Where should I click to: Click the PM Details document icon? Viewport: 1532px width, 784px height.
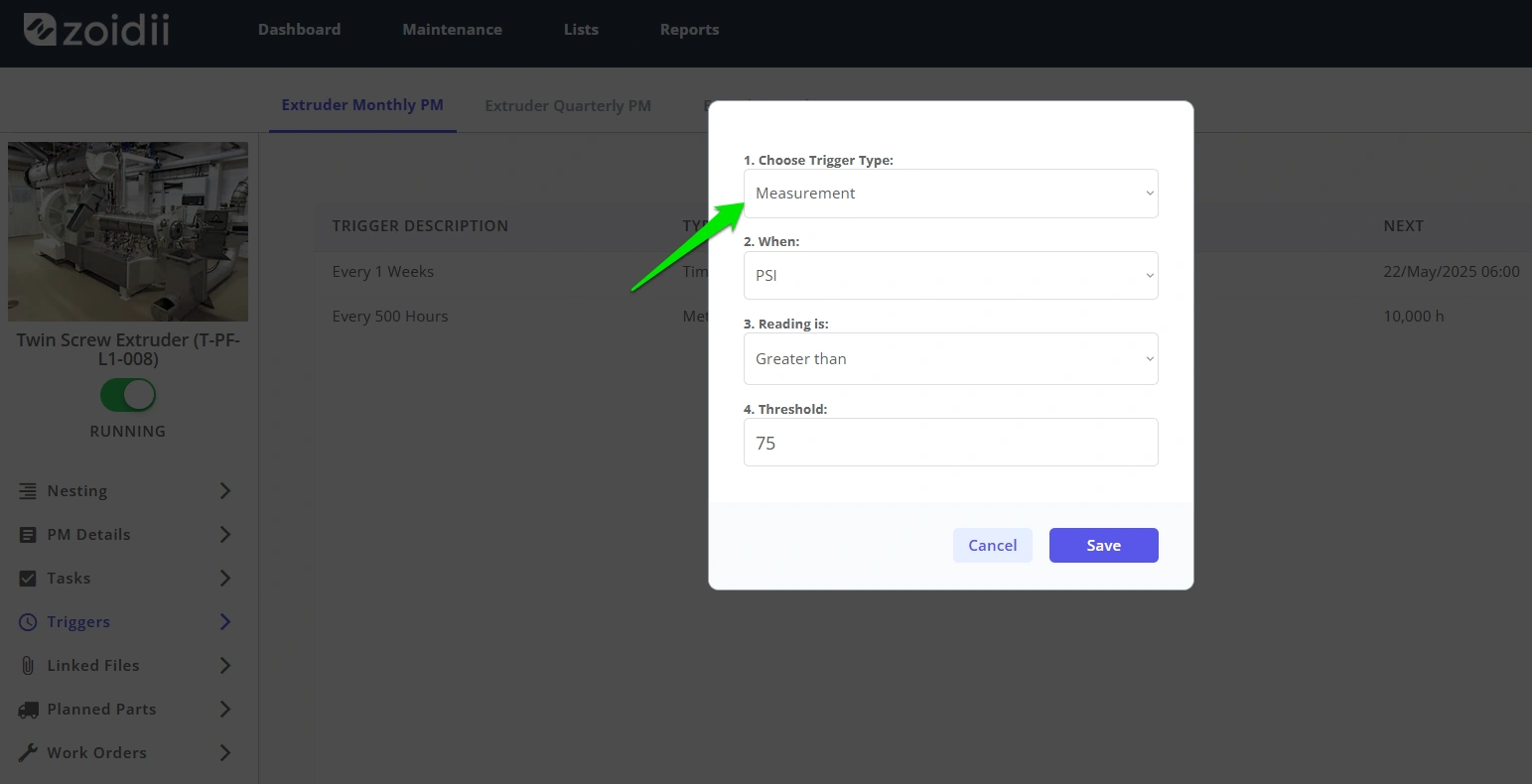(x=28, y=534)
